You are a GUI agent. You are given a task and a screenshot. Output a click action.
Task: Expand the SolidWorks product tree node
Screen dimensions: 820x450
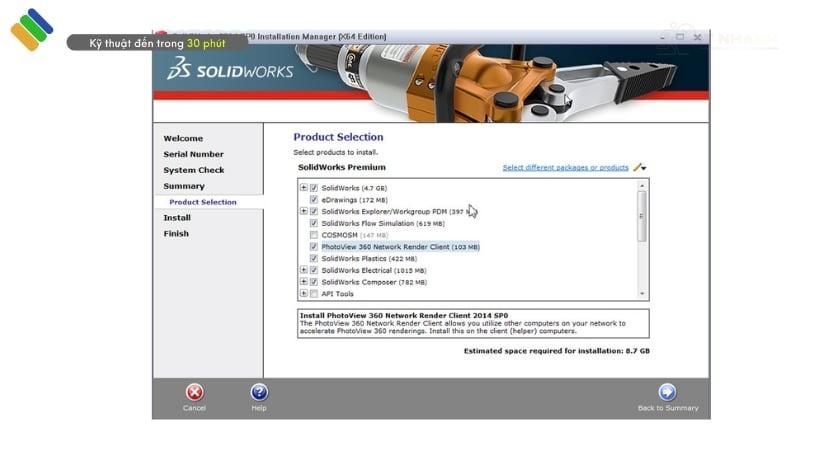[x=304, y=188]
